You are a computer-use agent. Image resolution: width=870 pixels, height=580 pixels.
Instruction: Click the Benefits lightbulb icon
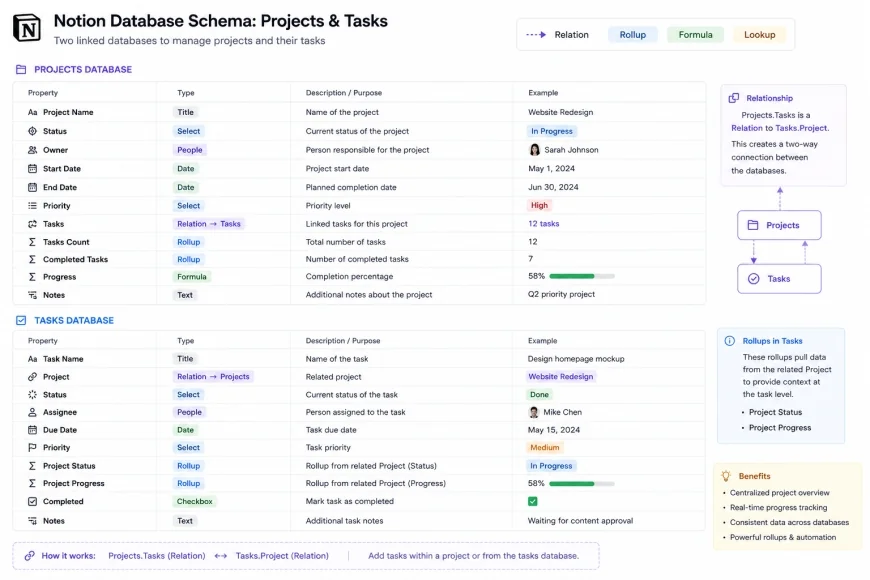726,476
